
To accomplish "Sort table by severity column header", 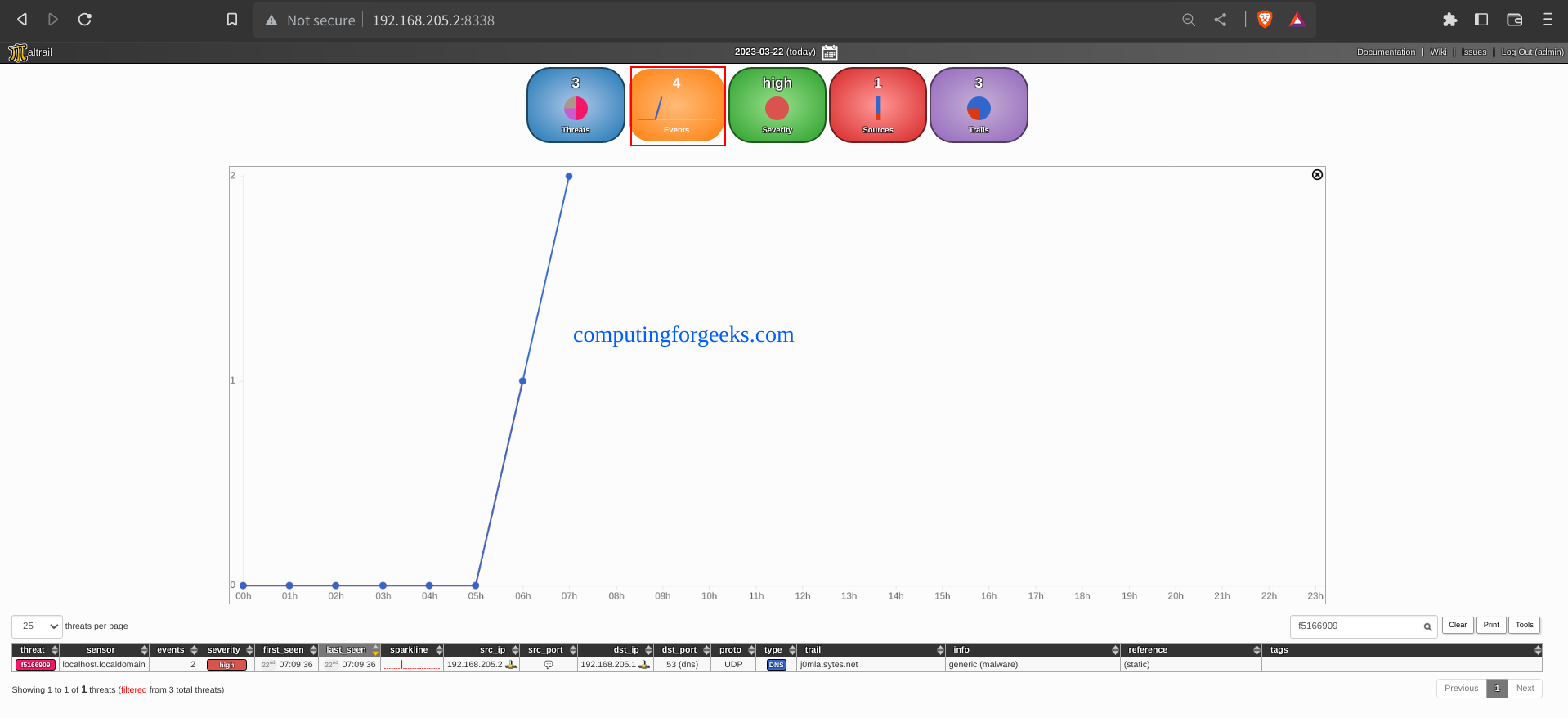I will tap(223, 650).
